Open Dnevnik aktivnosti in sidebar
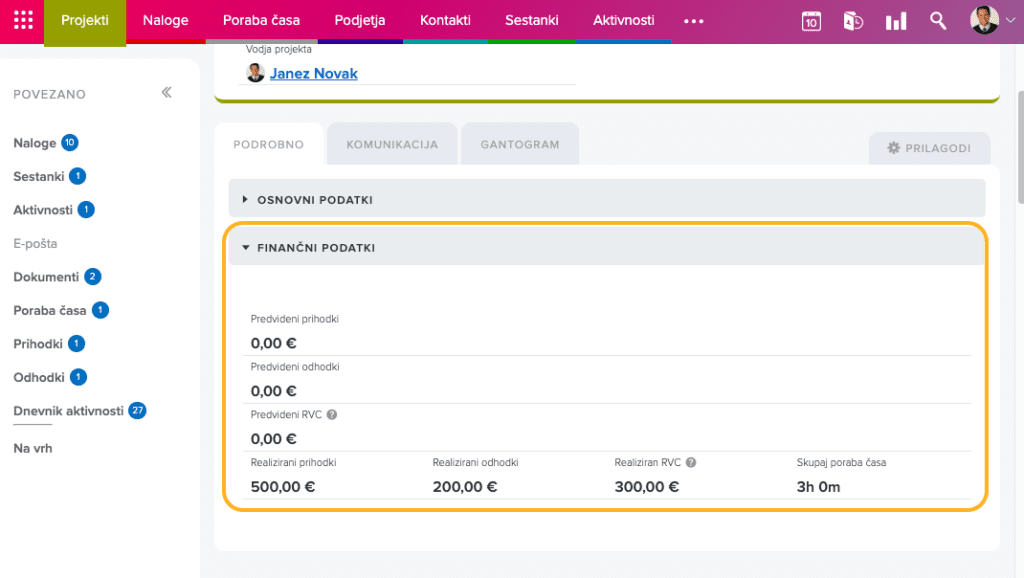Screen dimensions: 1024x578 68,411
